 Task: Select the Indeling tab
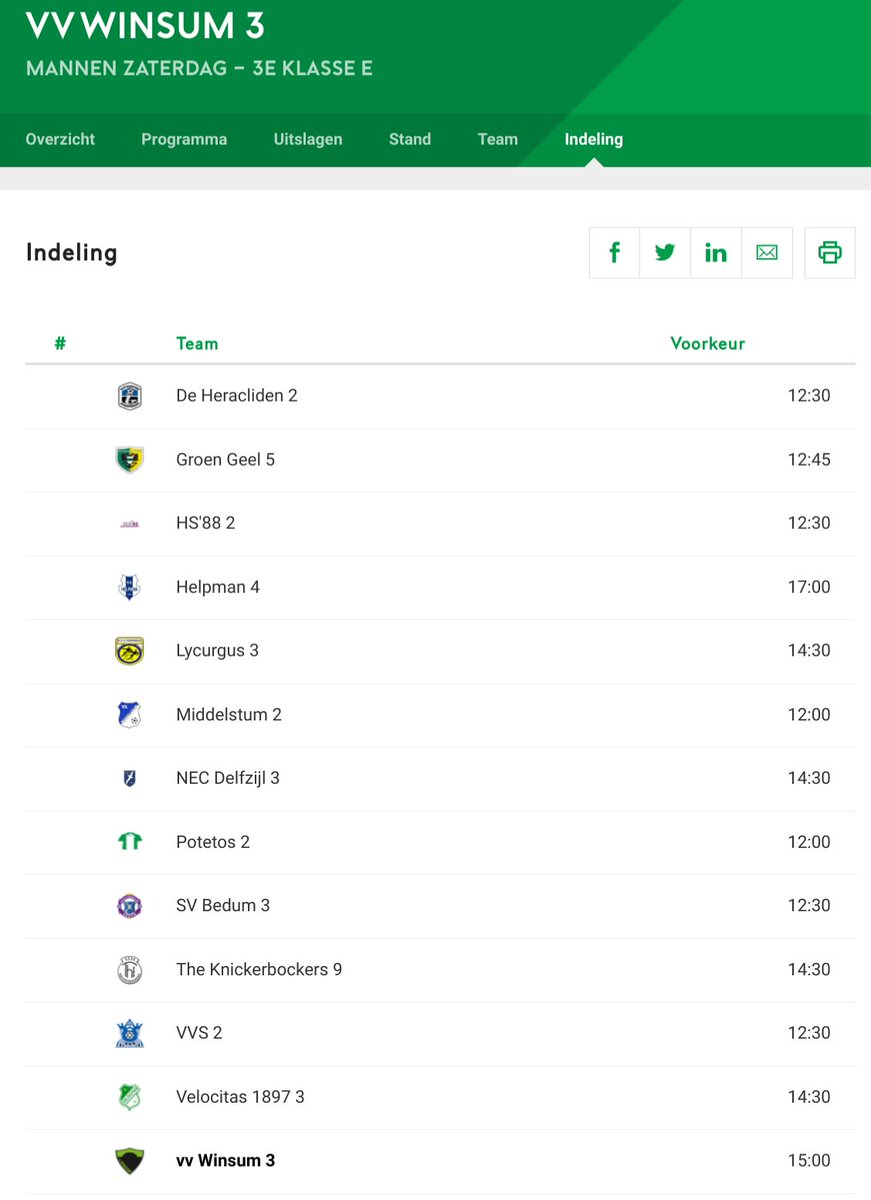[594, 139]
